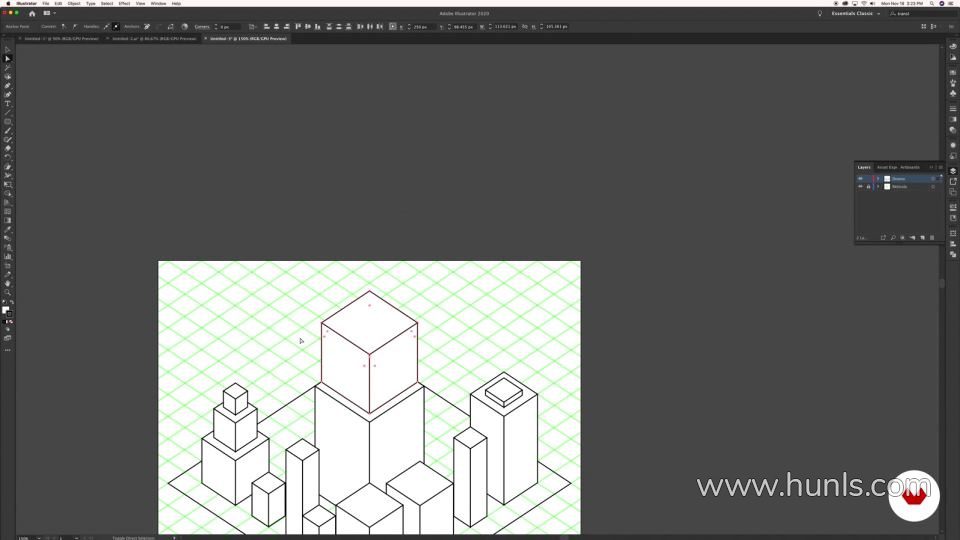Expand the locked second layer arrow
This screenshot has height=540, width=960.
(878, 187)
